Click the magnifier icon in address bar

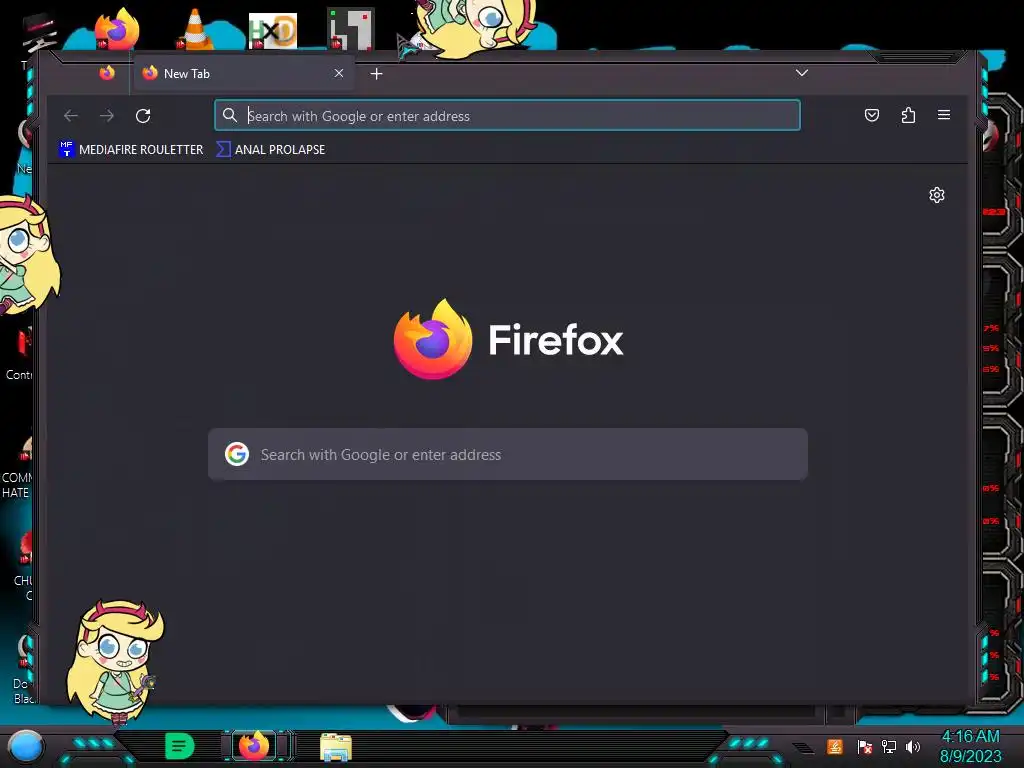pyautogui.click(x=229, y=116)
